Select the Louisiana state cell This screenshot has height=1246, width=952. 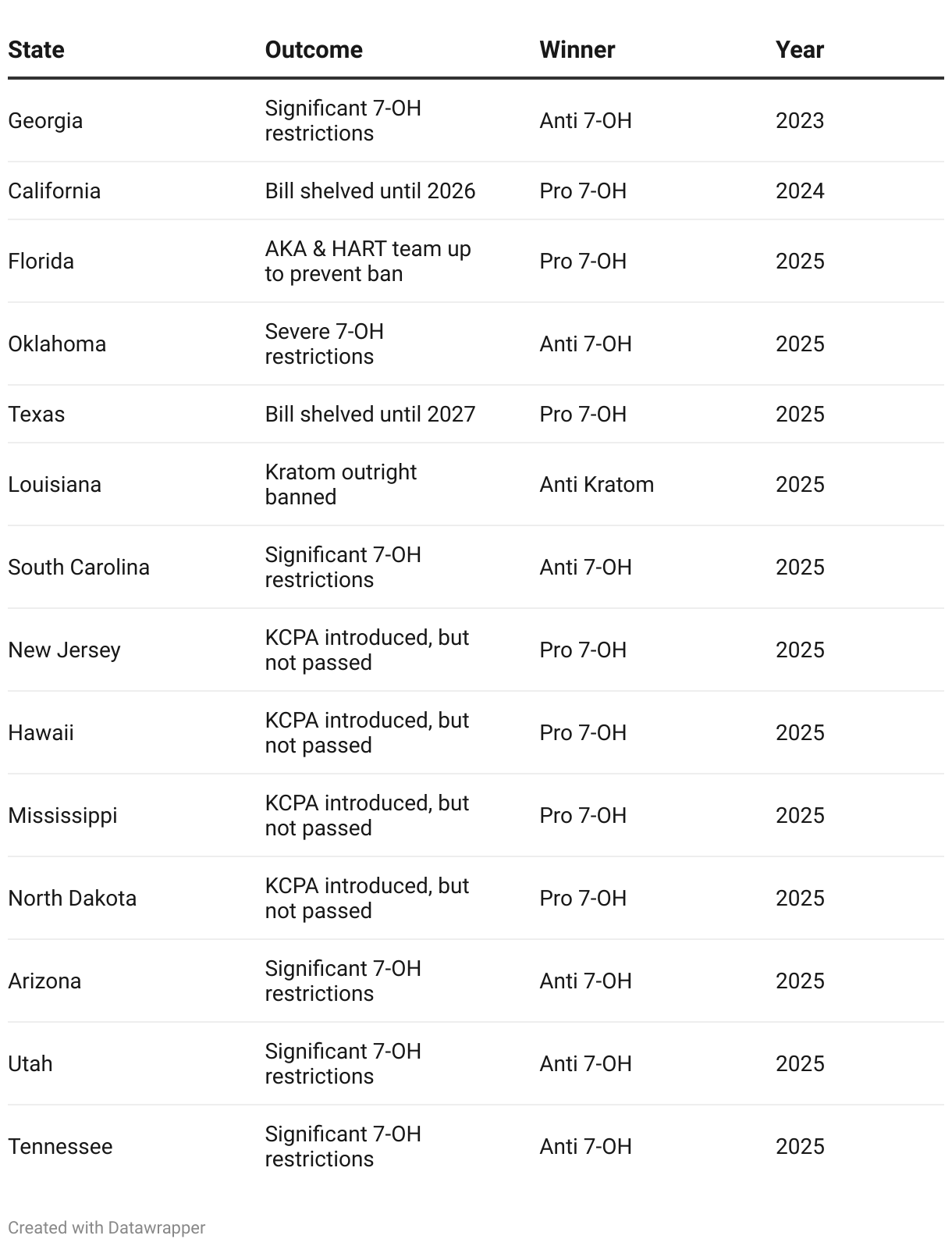tap(55, 485)
